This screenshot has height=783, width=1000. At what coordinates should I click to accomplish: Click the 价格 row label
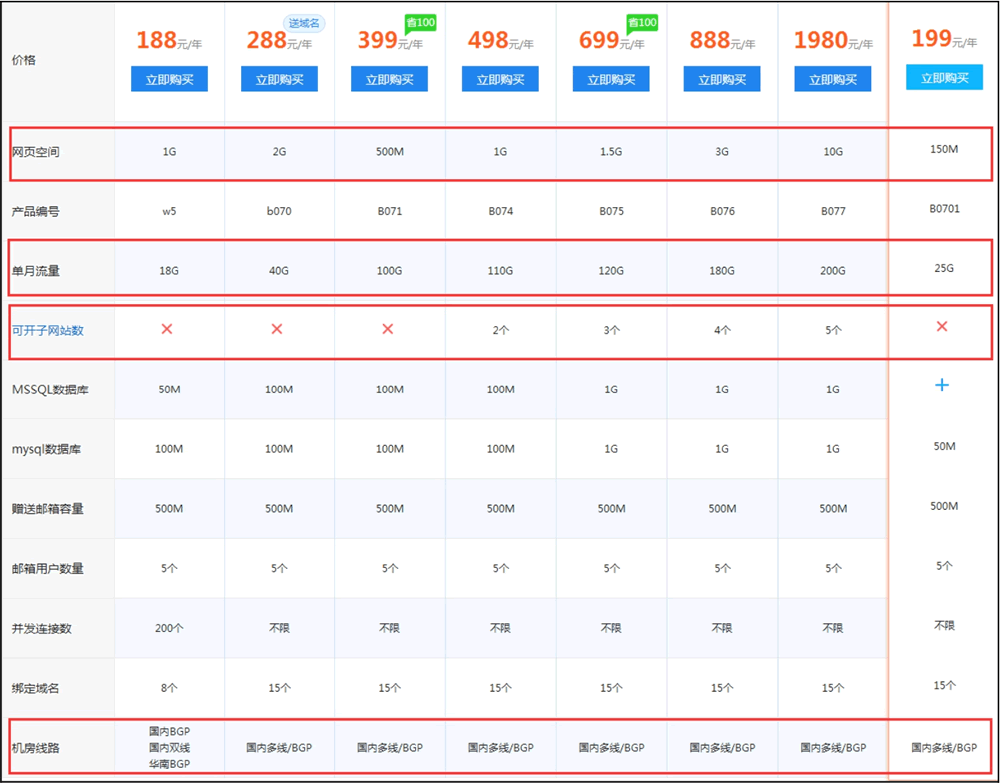(x=24, y=61)
